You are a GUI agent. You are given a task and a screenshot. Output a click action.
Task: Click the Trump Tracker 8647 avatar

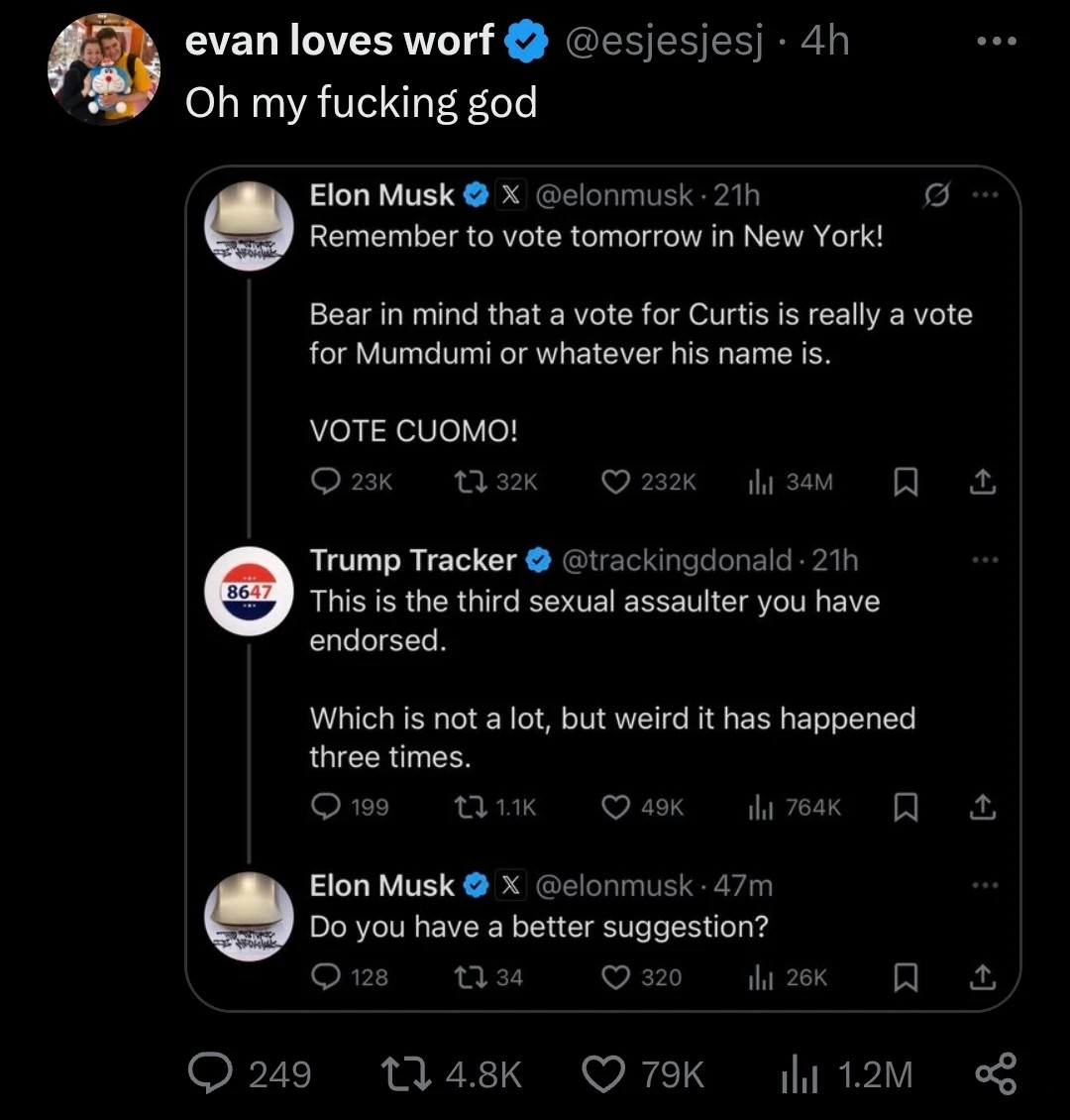tap(250, 591)
